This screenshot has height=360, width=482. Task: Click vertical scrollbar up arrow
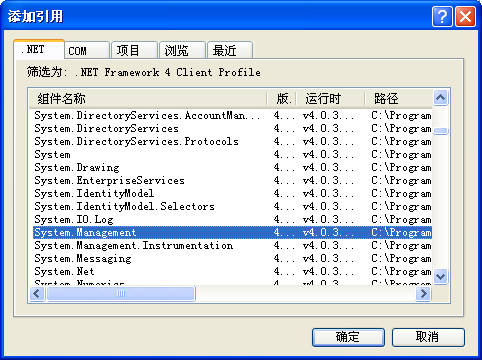point(440,98)
